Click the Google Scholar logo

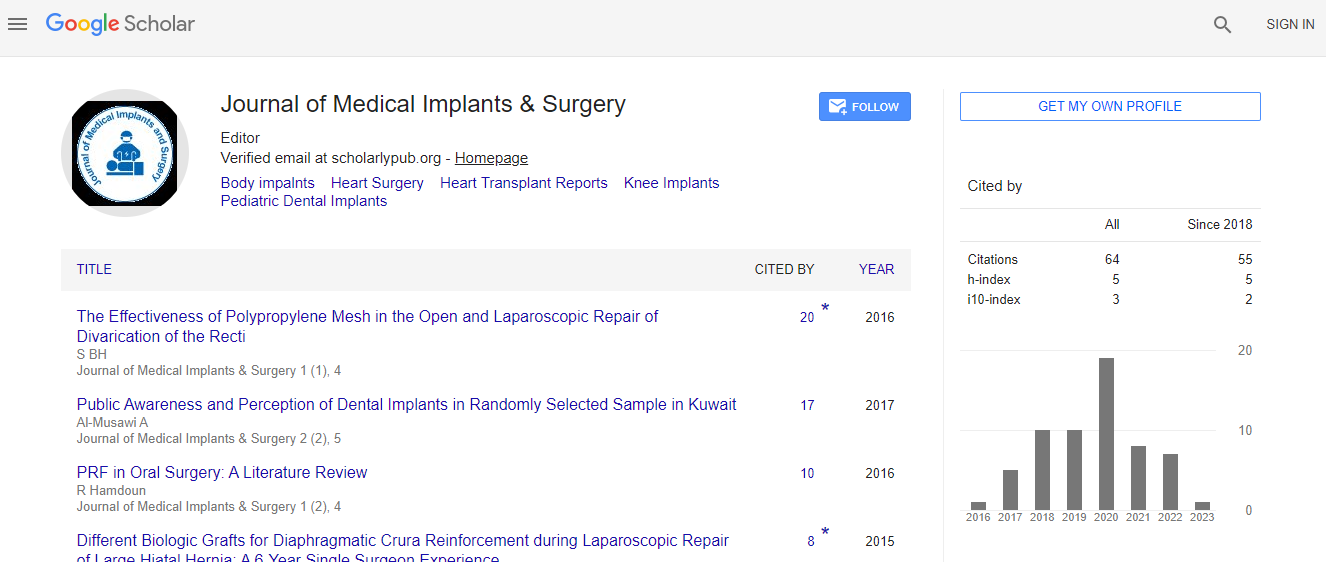(x=120, y=24)
